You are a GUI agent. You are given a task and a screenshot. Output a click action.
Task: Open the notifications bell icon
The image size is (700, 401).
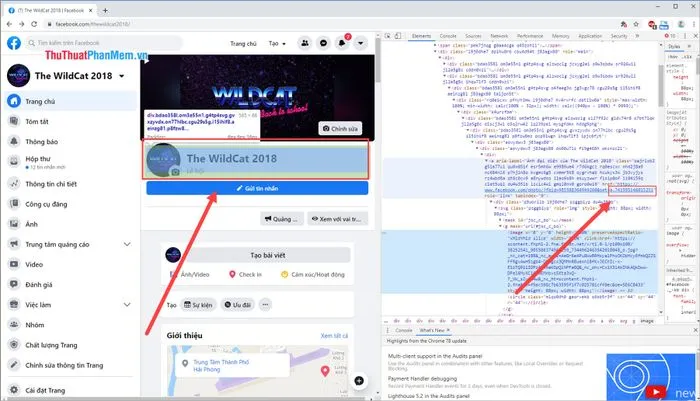point(343,44)
